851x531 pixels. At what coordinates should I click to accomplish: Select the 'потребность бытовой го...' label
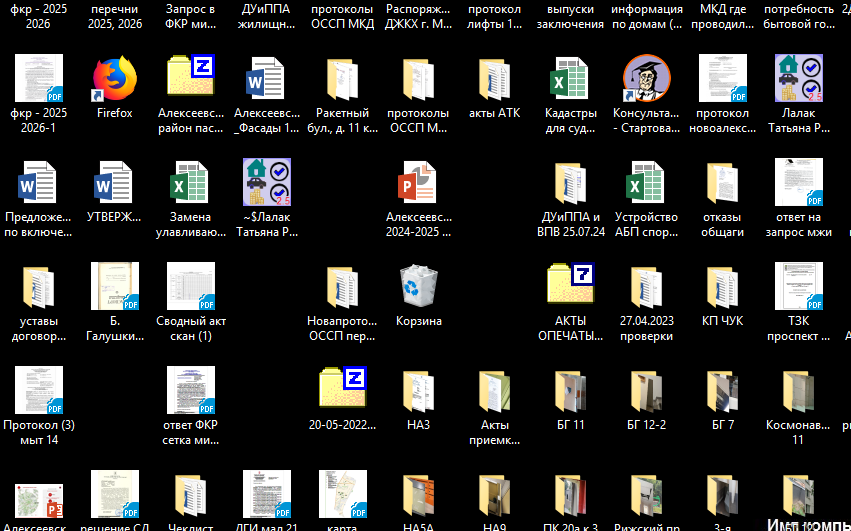[798, 16]
